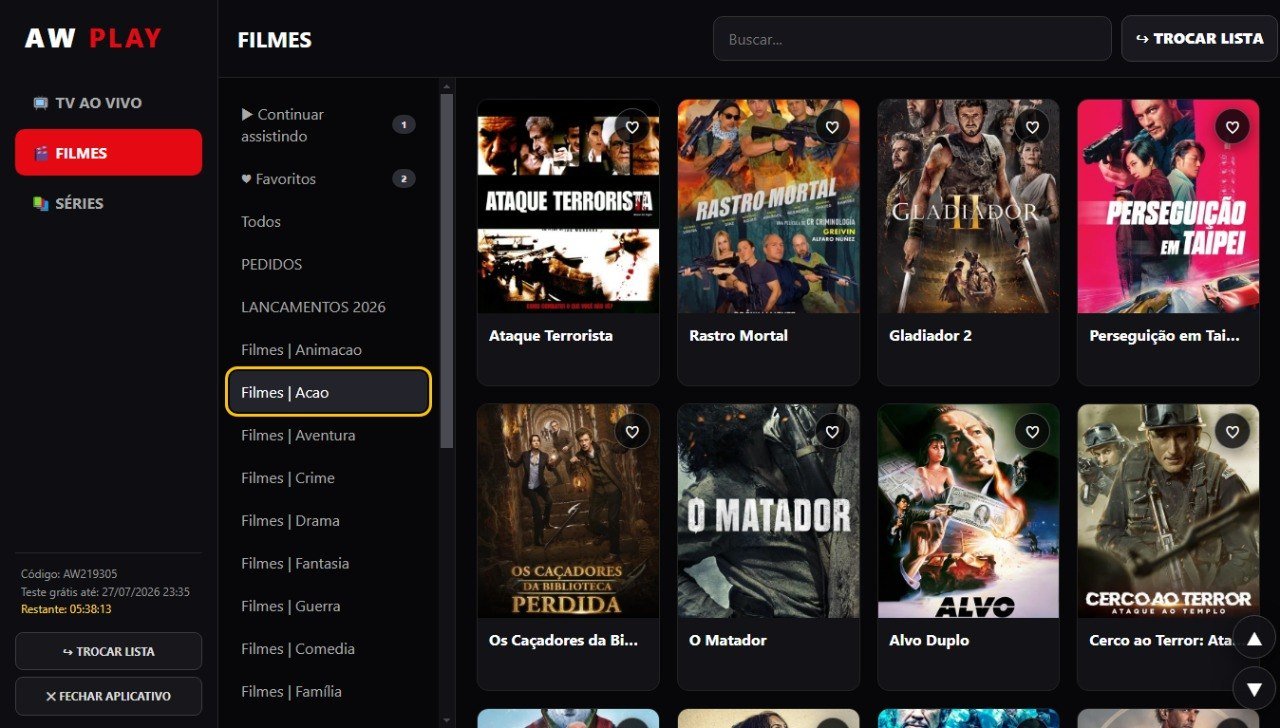Click the heart icon on O Matador
The height and width of the screenshot is (728, 1280).
832,432
